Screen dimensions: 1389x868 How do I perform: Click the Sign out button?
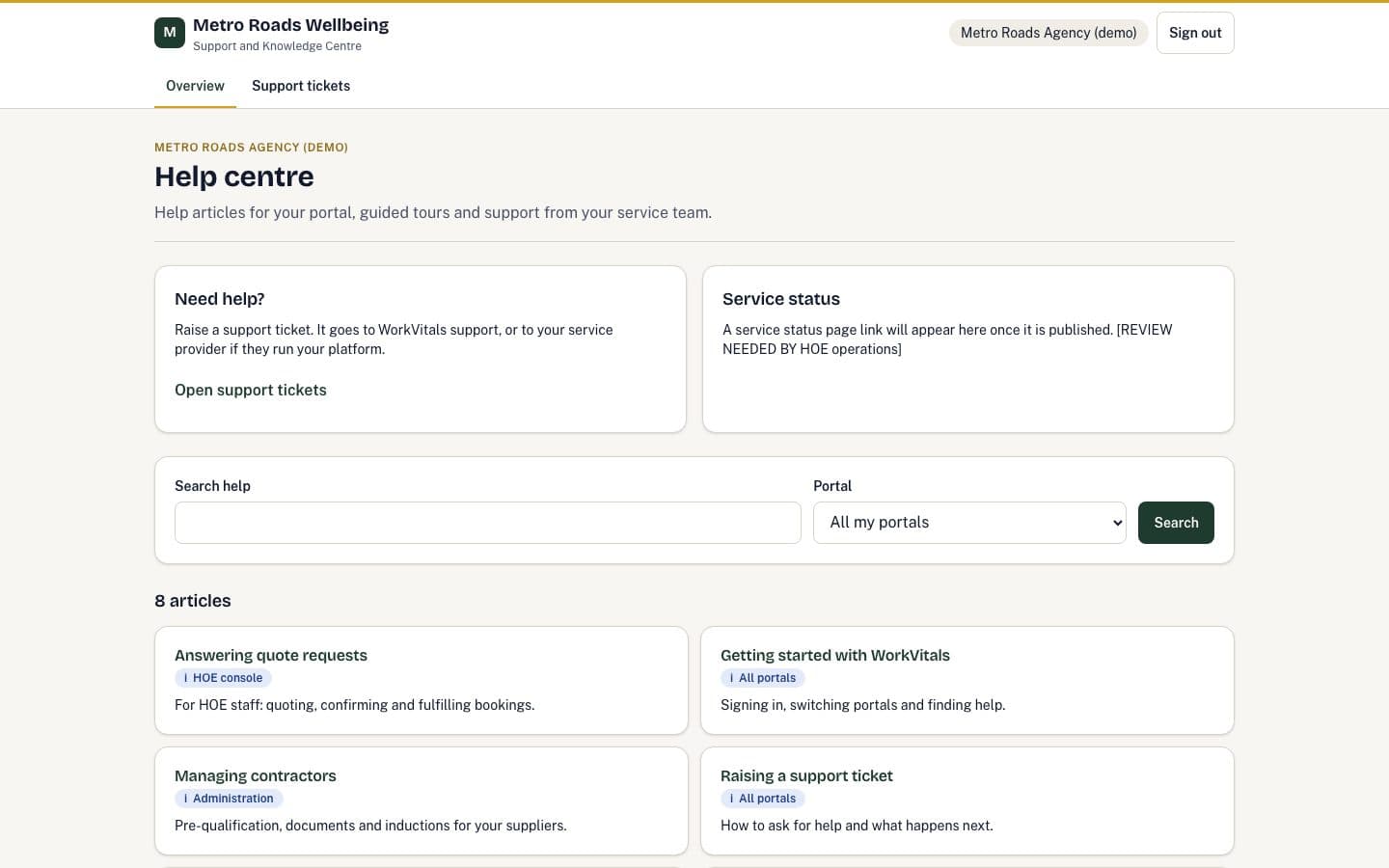point(1195,33)
